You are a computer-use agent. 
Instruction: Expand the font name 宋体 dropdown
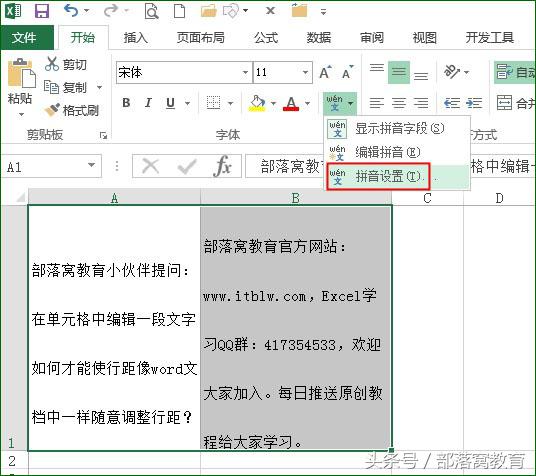245,72
